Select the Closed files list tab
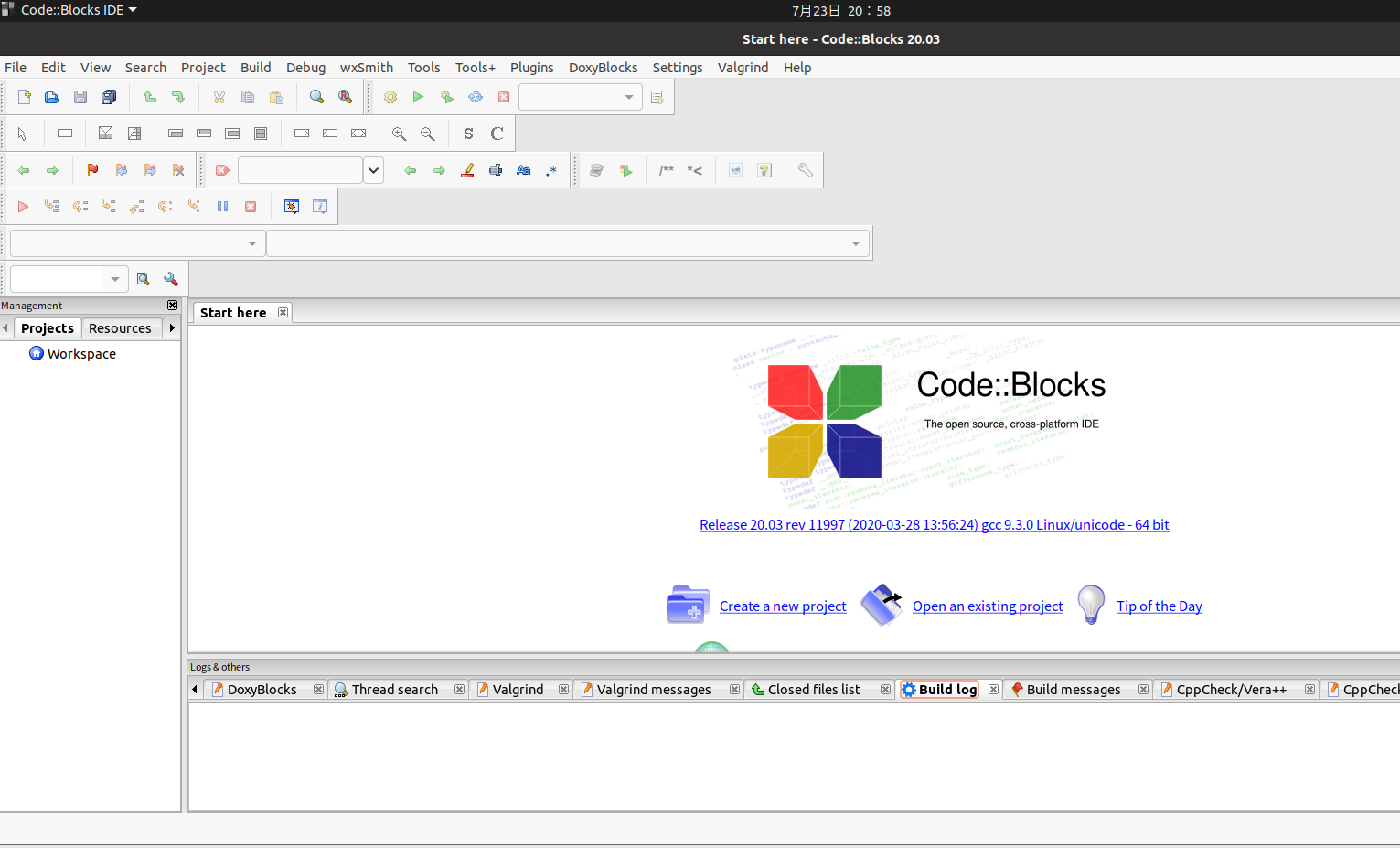Screen dimensions: 1400x848 click(x=814, y=690)
